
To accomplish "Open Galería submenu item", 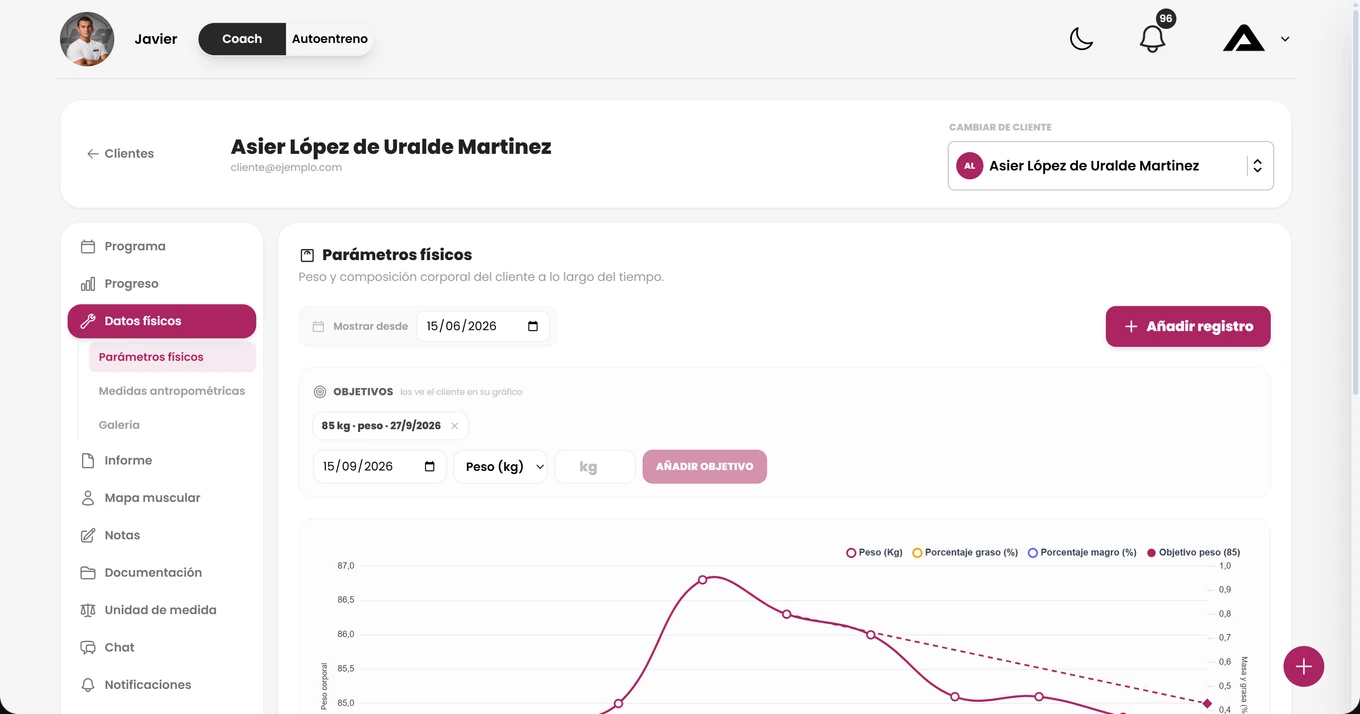I will click(x=172, y=425).
